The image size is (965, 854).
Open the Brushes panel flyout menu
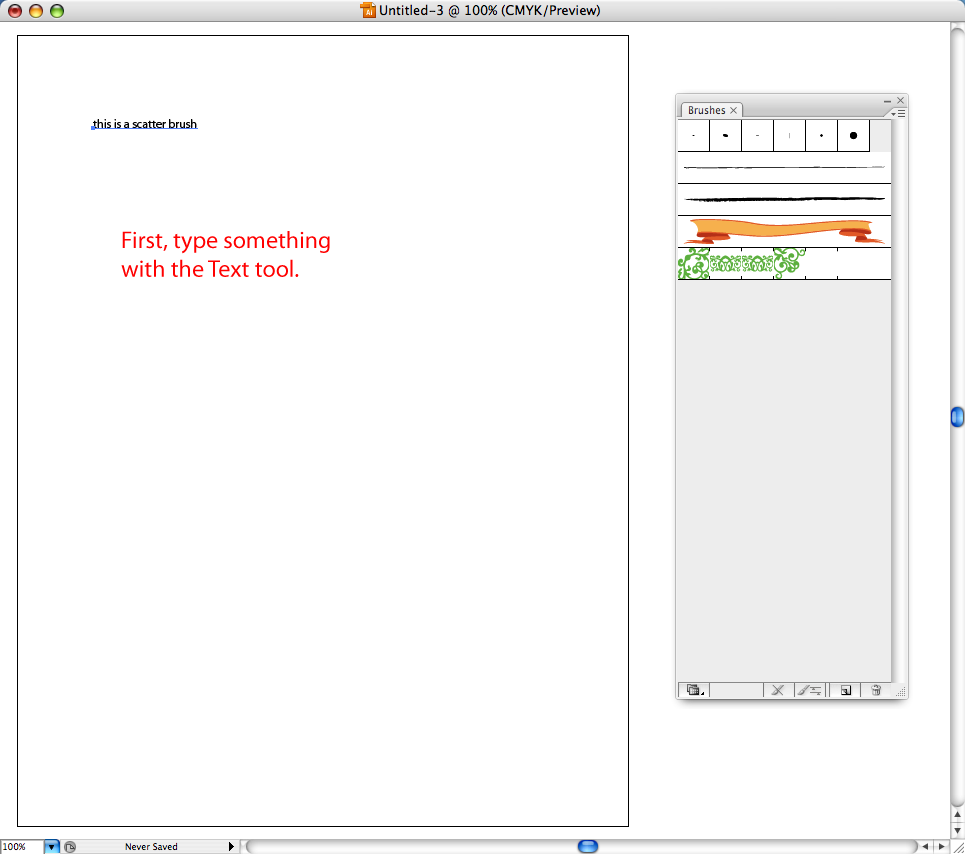(898, 113)
